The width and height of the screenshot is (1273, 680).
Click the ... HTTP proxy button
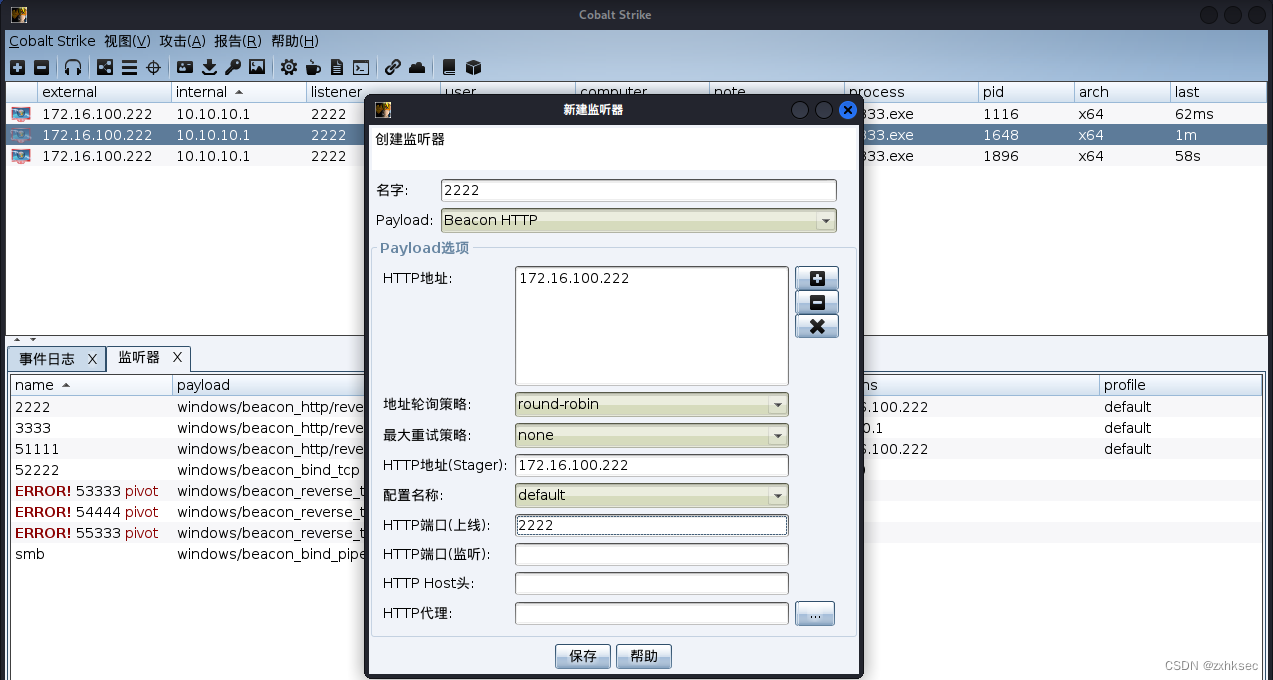click(x=815, y=613)
